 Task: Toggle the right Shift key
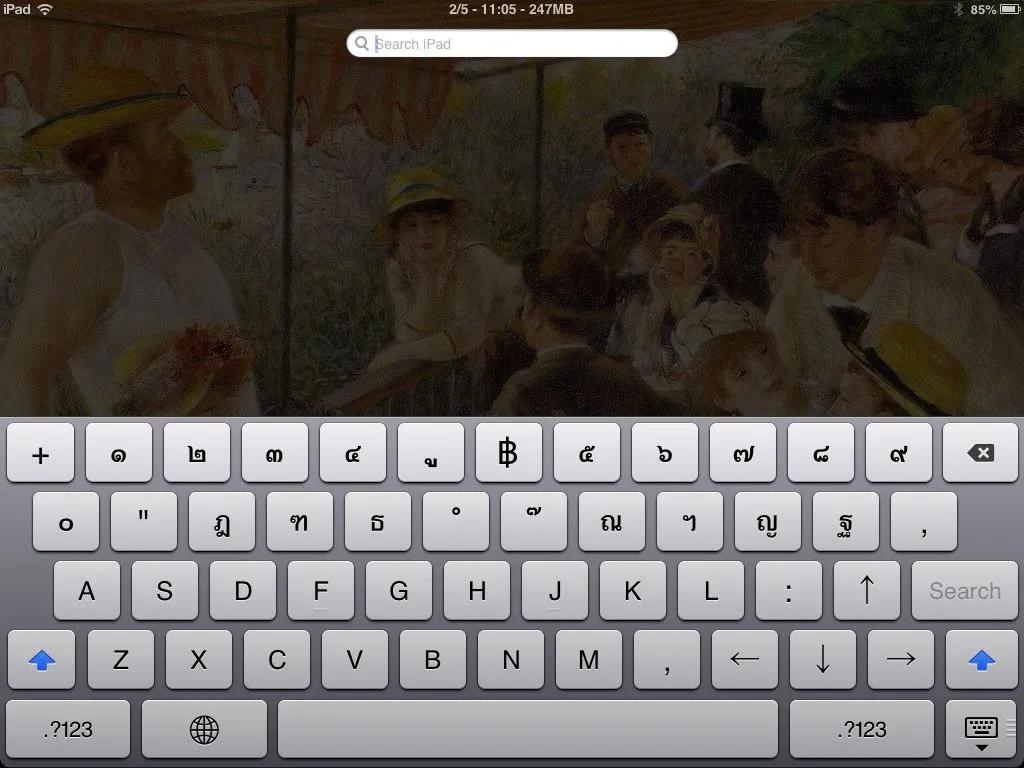(x=981, y=660)
